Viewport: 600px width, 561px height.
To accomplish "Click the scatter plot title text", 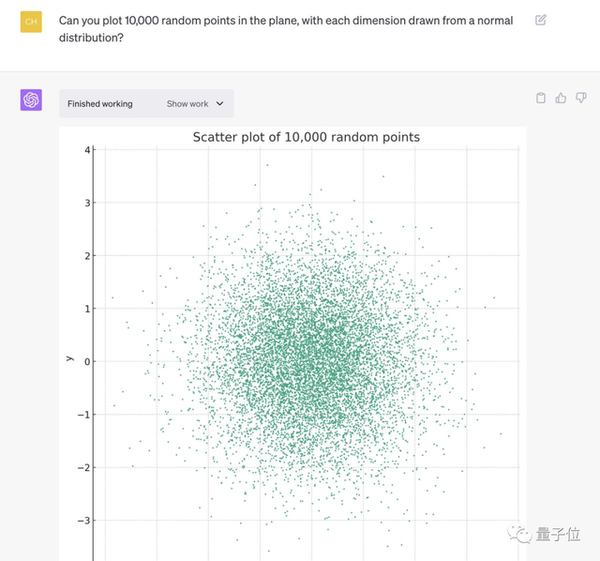I will [306, 137].
